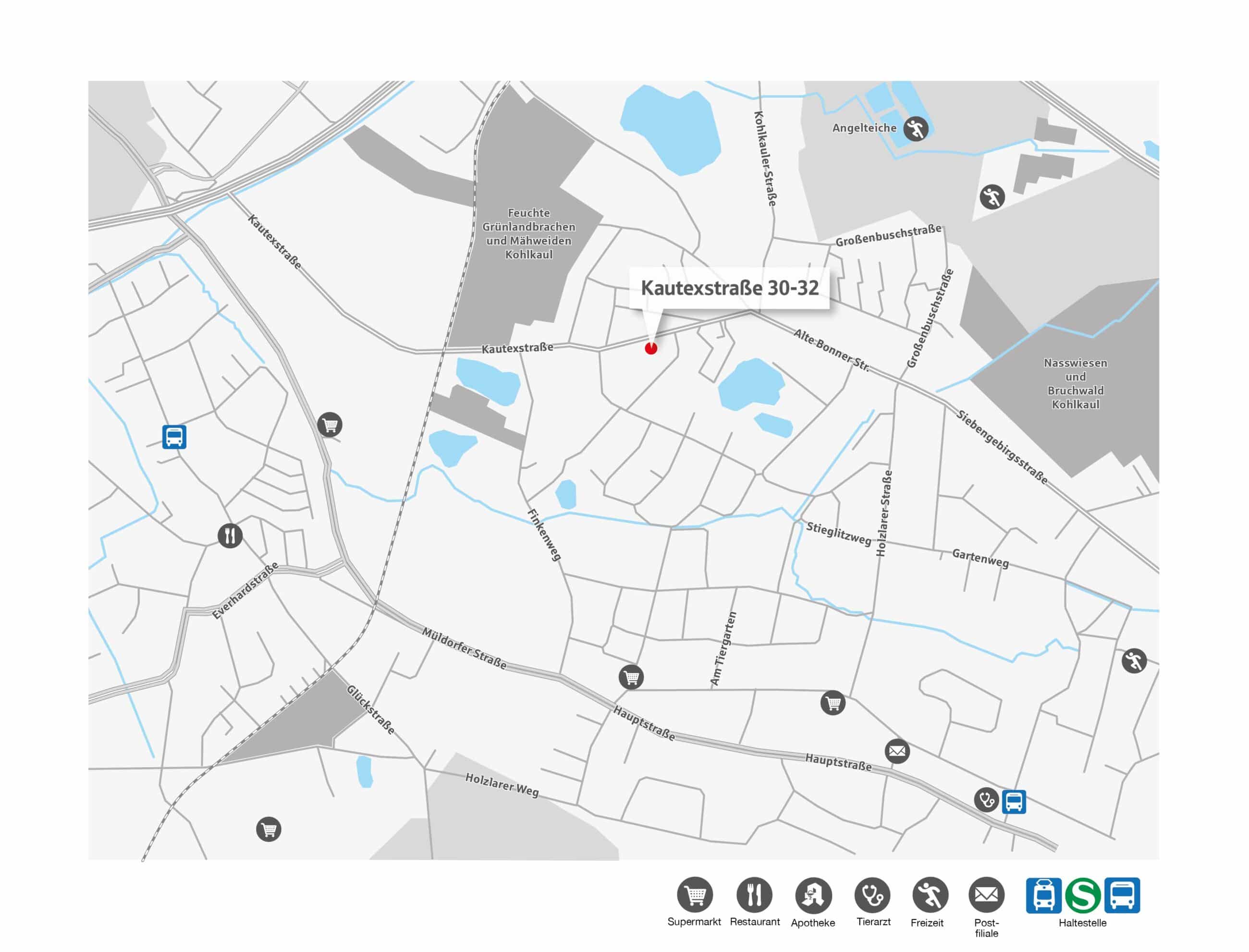Click the Müldorfer Straße street label
Viewport: 1249px width, 952px height.
[x=464, y=648]
